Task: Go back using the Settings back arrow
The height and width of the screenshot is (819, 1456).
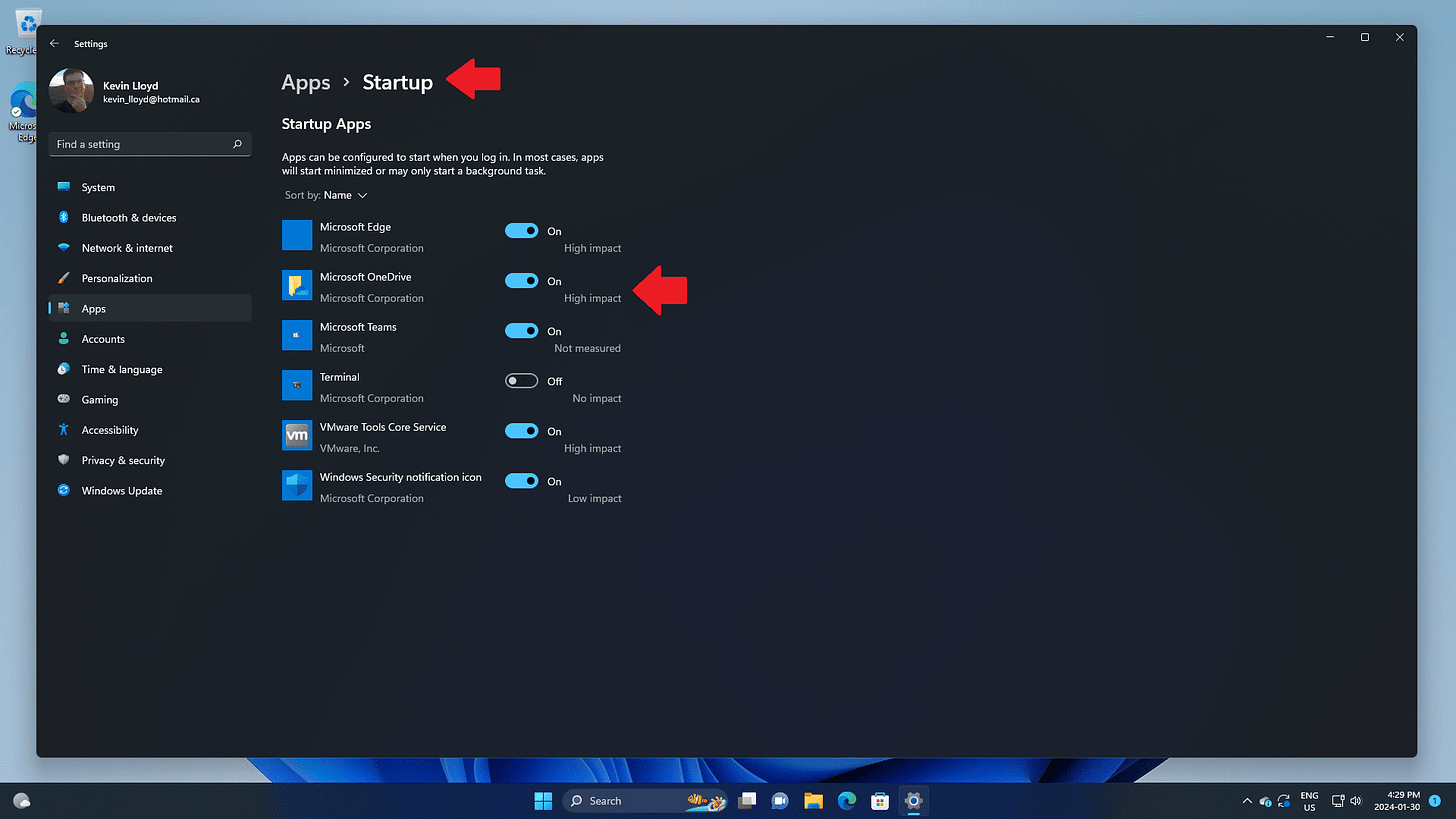Action: (x=54, y=43)
